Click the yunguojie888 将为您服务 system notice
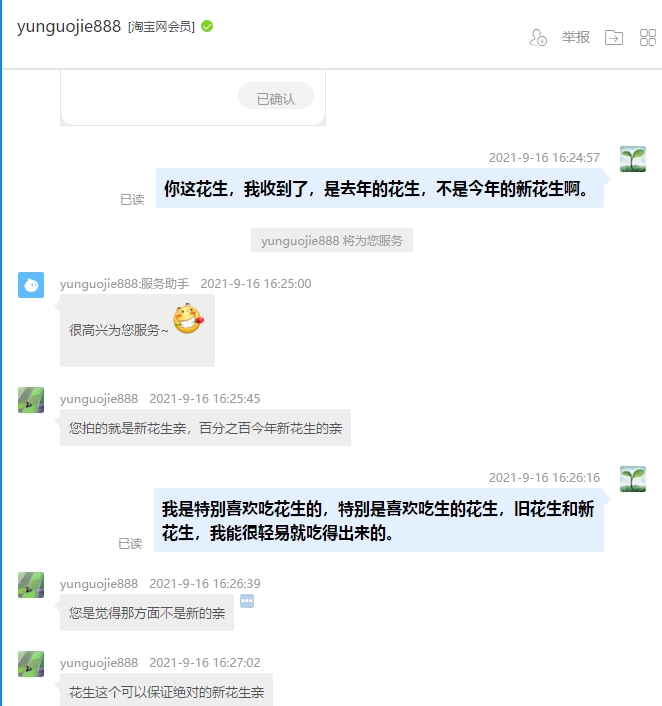The width and height of the screenshot is (662, 706). click(332, 240)
